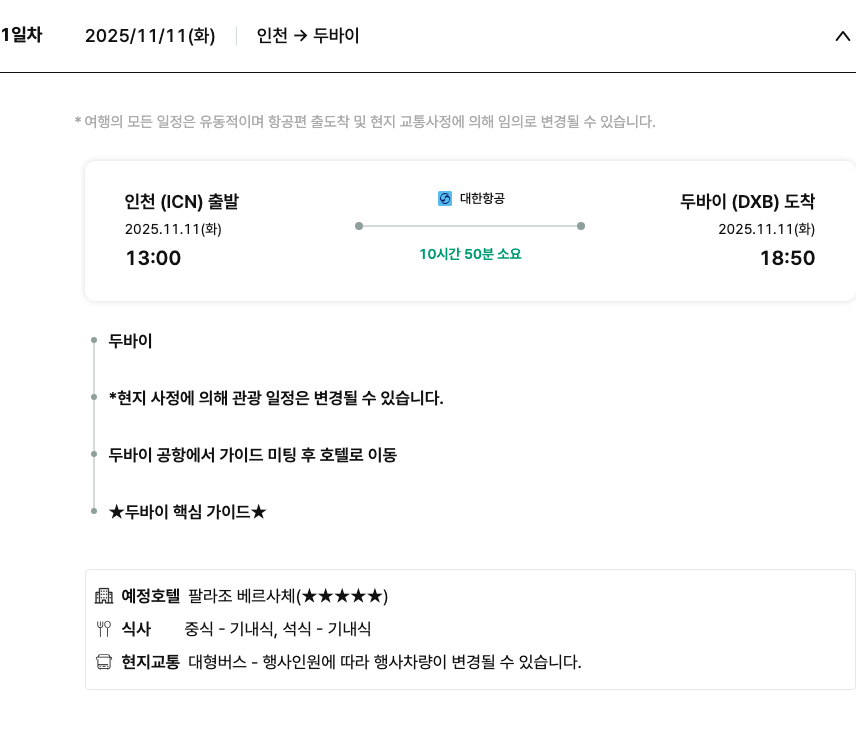
Task: Click the Korean Air logo icon
Action: point(445,199)
